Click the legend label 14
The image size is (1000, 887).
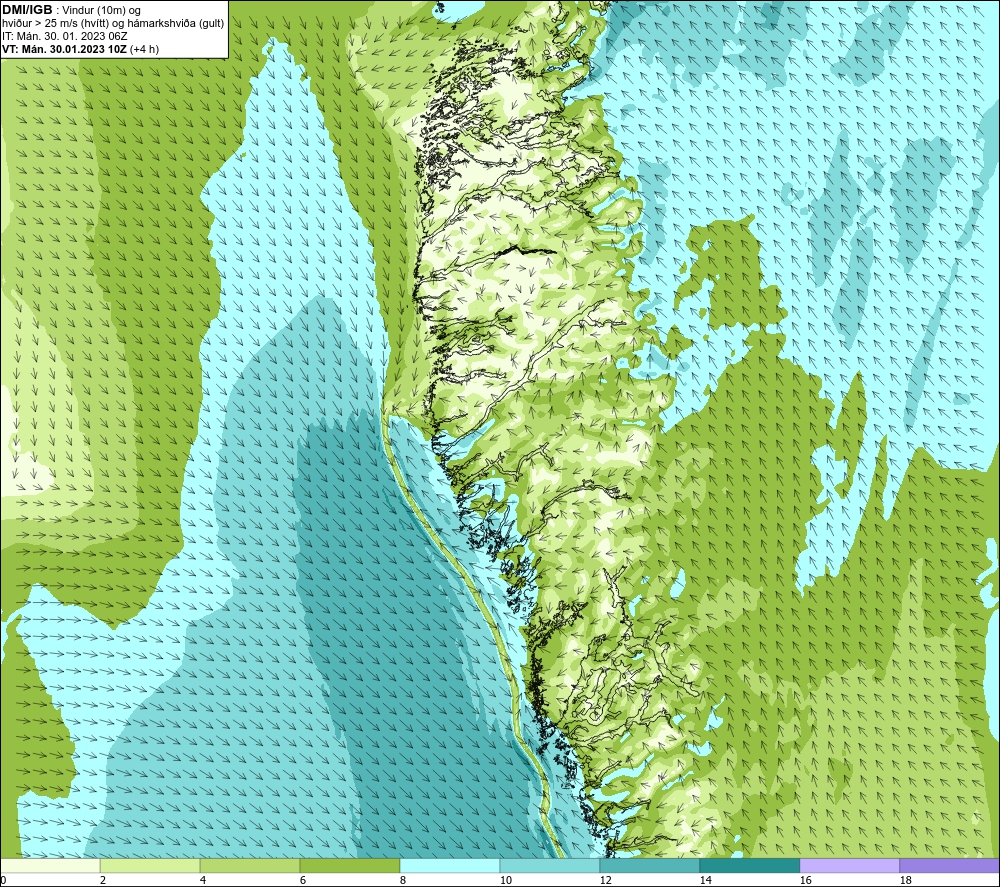[x=705, y=880]
